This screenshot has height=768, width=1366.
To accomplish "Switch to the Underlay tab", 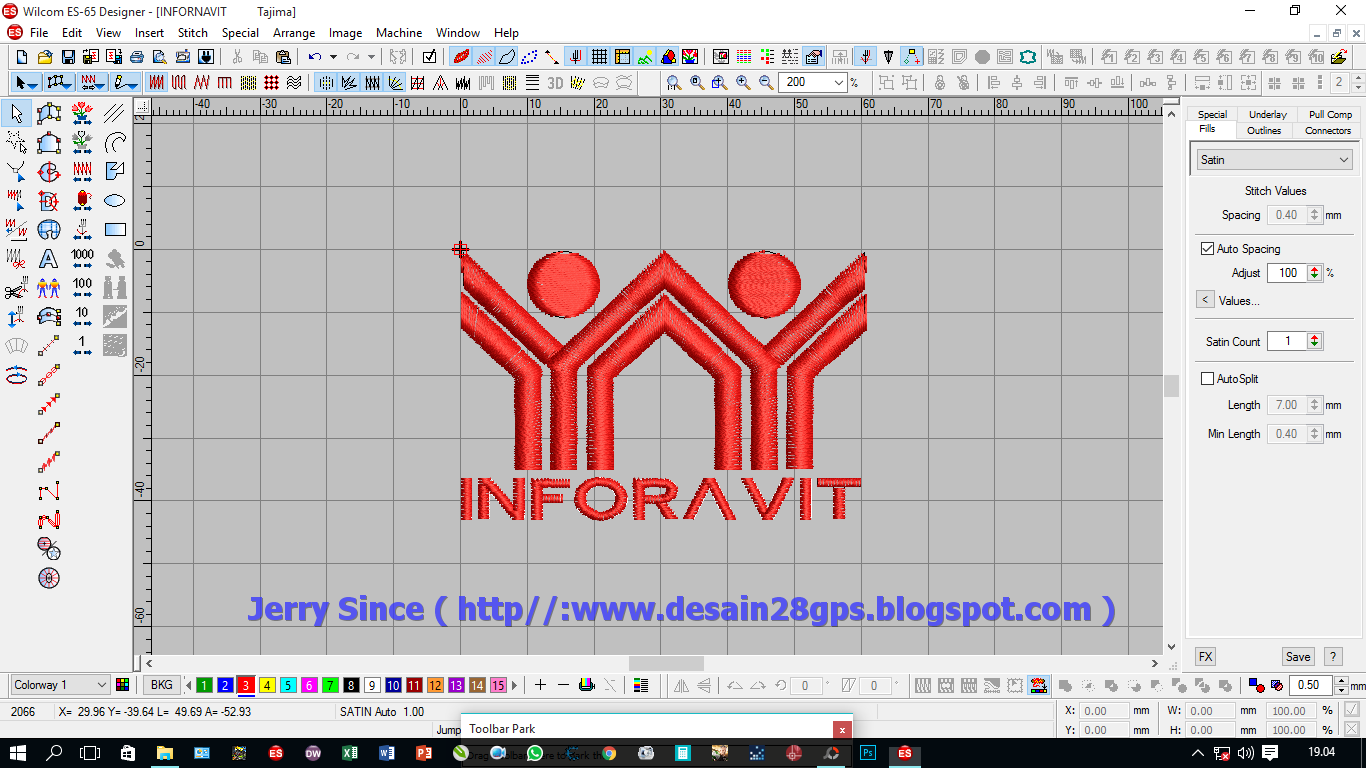I will (x=1267, y=114).
